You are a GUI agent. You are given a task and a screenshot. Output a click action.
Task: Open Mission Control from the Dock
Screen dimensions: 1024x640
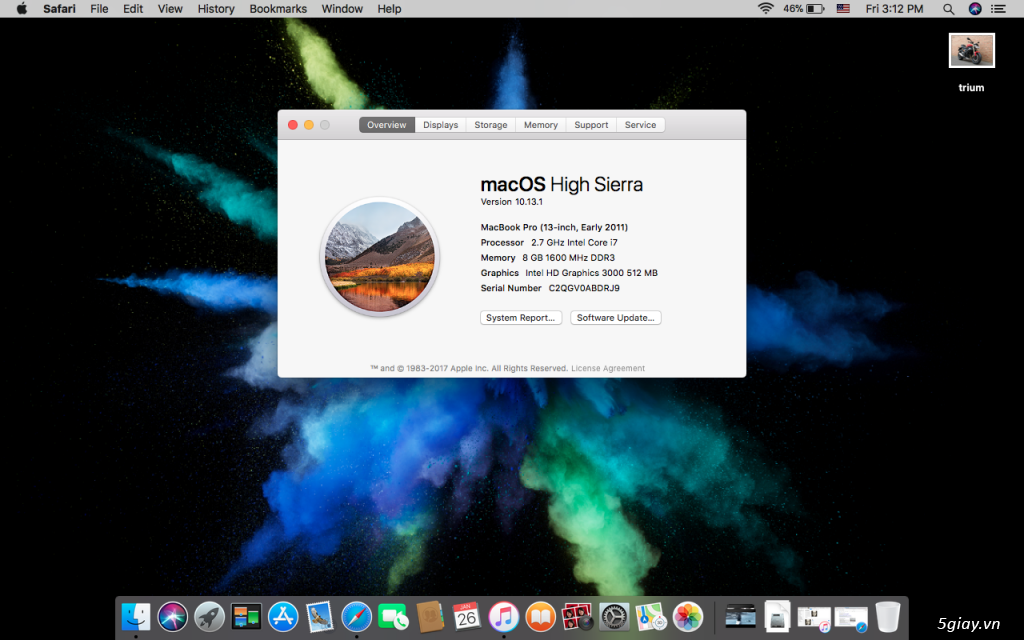click(x=246, y=616)
